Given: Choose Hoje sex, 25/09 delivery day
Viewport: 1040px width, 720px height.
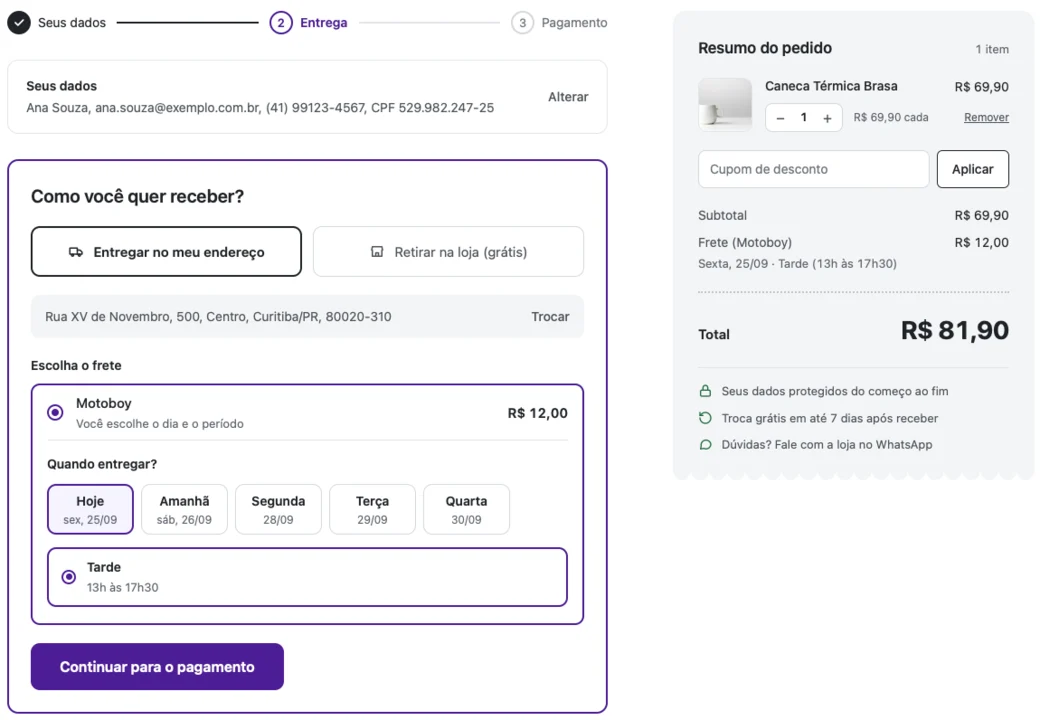Looking at the screenshot, I should click(90, 509).
